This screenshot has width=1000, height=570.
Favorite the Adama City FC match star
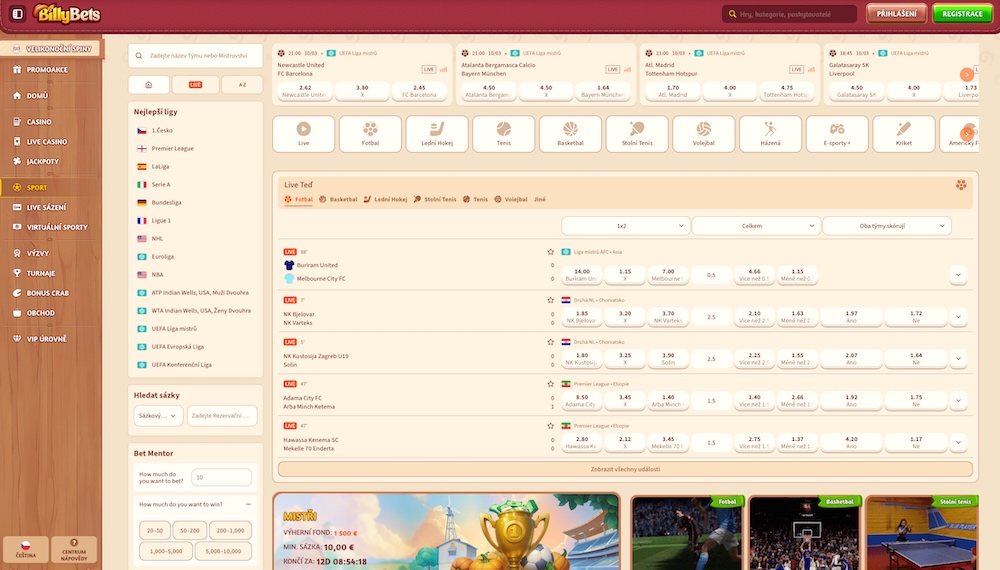(550, 384)
